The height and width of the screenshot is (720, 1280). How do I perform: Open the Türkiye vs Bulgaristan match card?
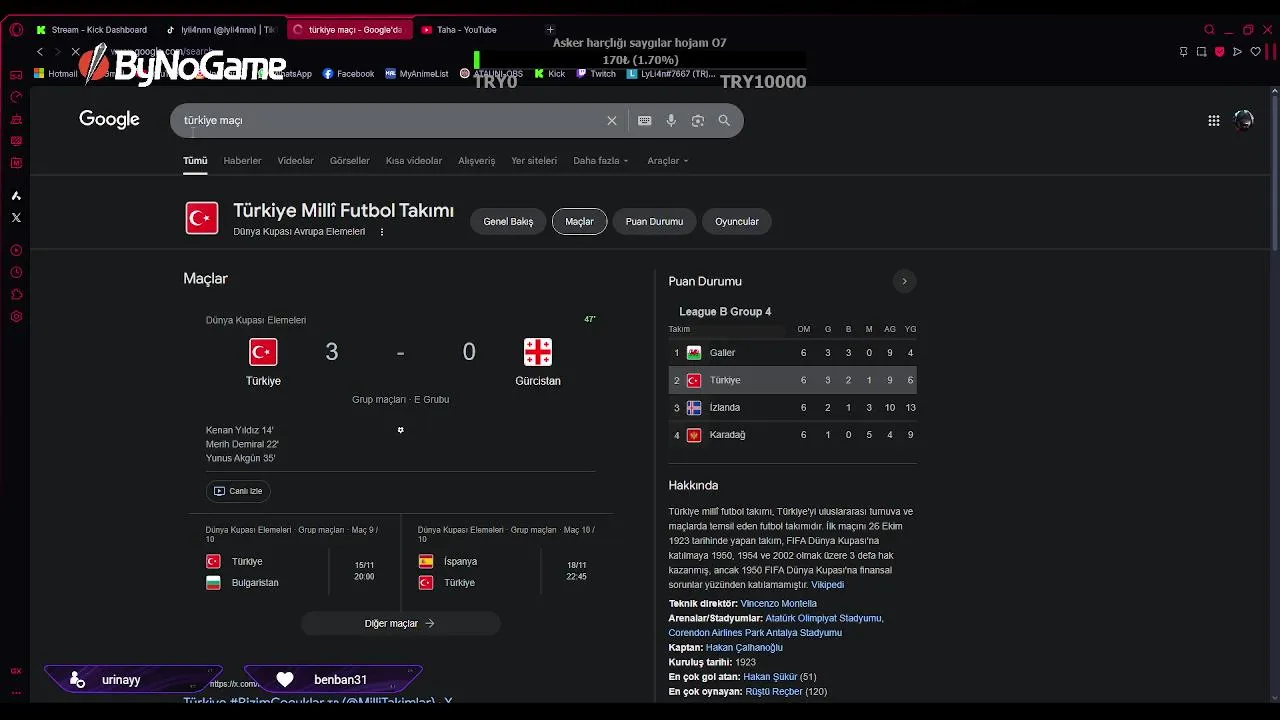pos(293,562)
